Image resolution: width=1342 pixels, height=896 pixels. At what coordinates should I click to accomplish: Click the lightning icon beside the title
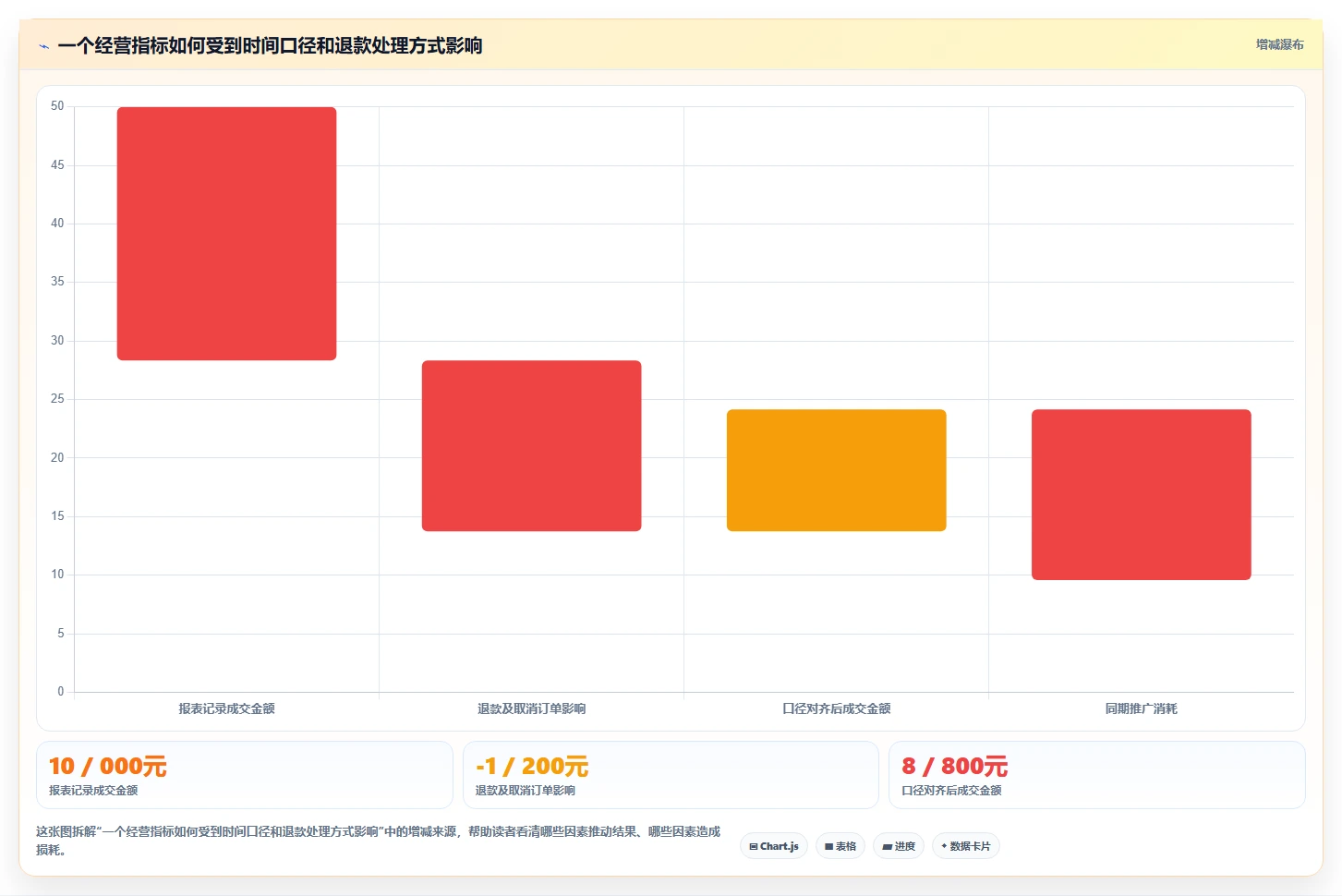point(43,46)
